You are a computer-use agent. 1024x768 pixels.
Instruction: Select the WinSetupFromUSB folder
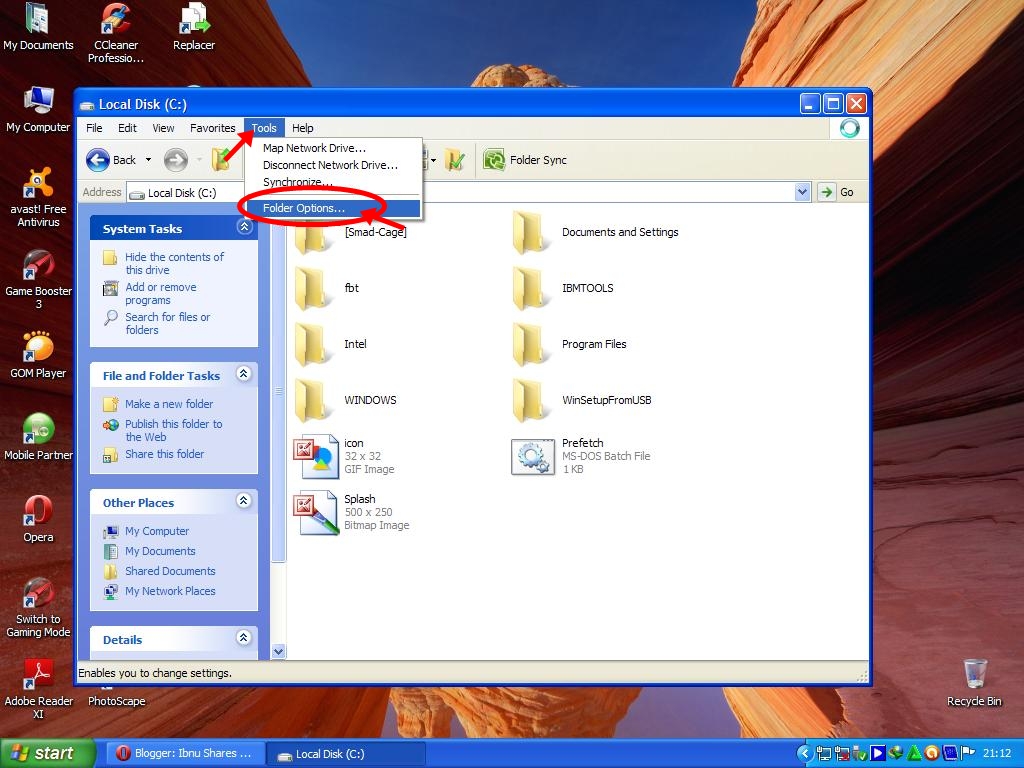[581, 400]
